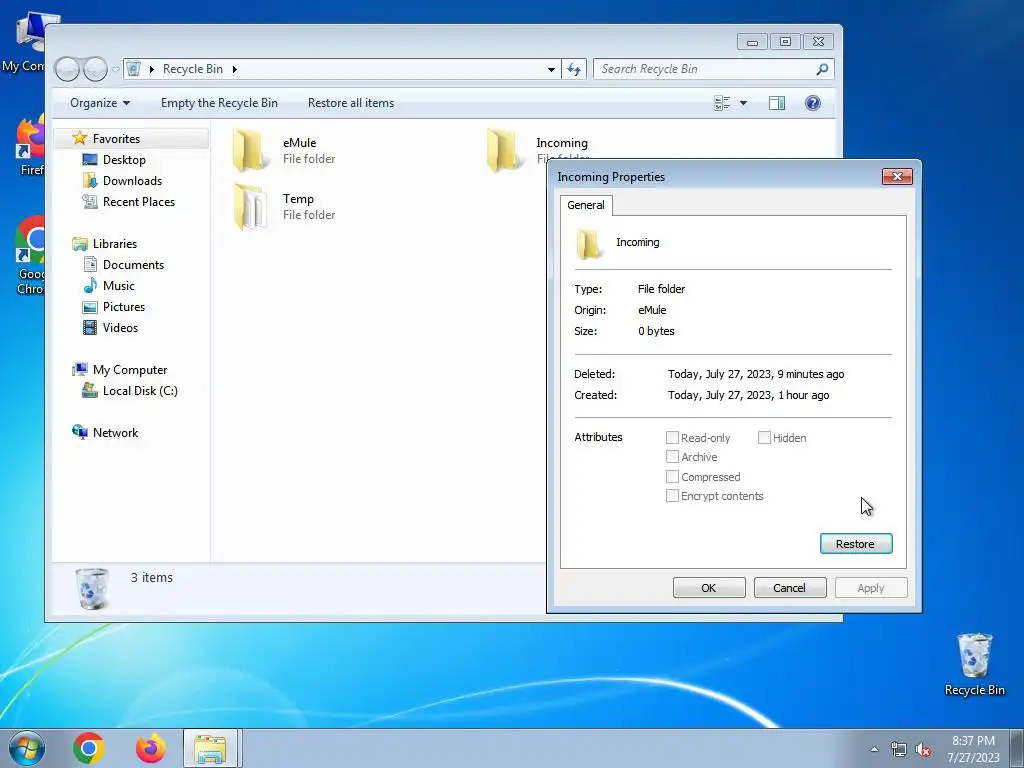The image size is (1024, 768).
Task: Toggle the Archive checkbox
Action: tap(672, 456)
